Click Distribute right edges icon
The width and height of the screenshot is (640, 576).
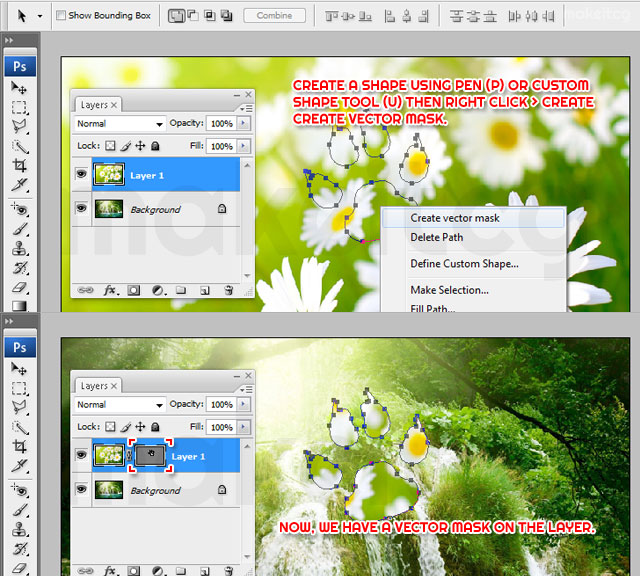(548, 16)
